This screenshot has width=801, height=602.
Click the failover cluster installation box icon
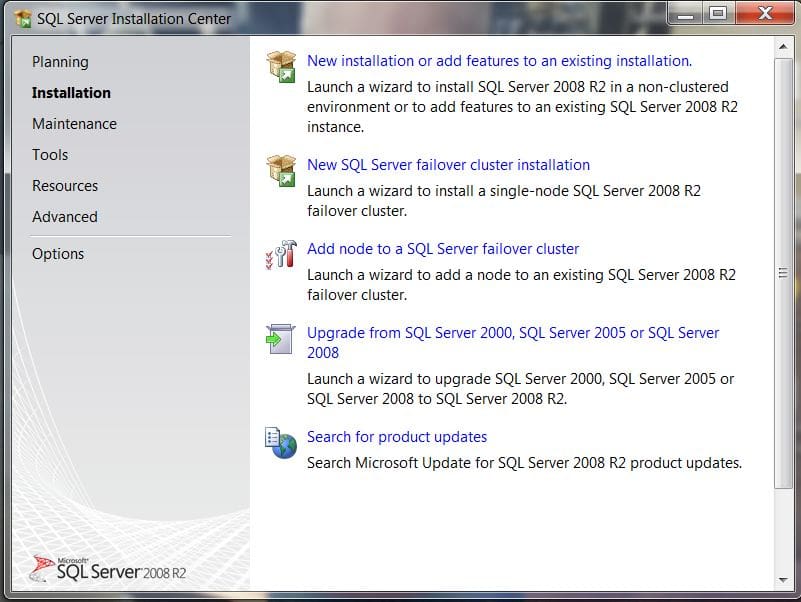coord(281,171)
